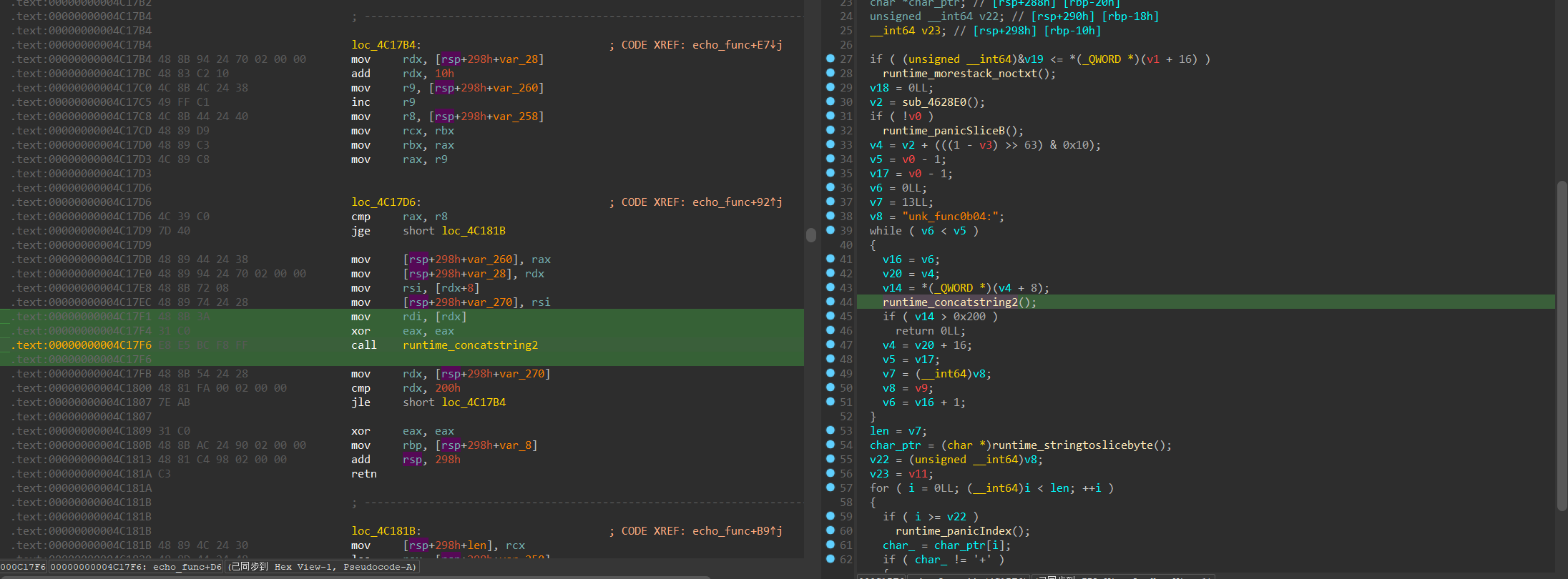Select the loc_4C17D6 label in disassembly
The image size is (1568, 579).
(386, 202)
